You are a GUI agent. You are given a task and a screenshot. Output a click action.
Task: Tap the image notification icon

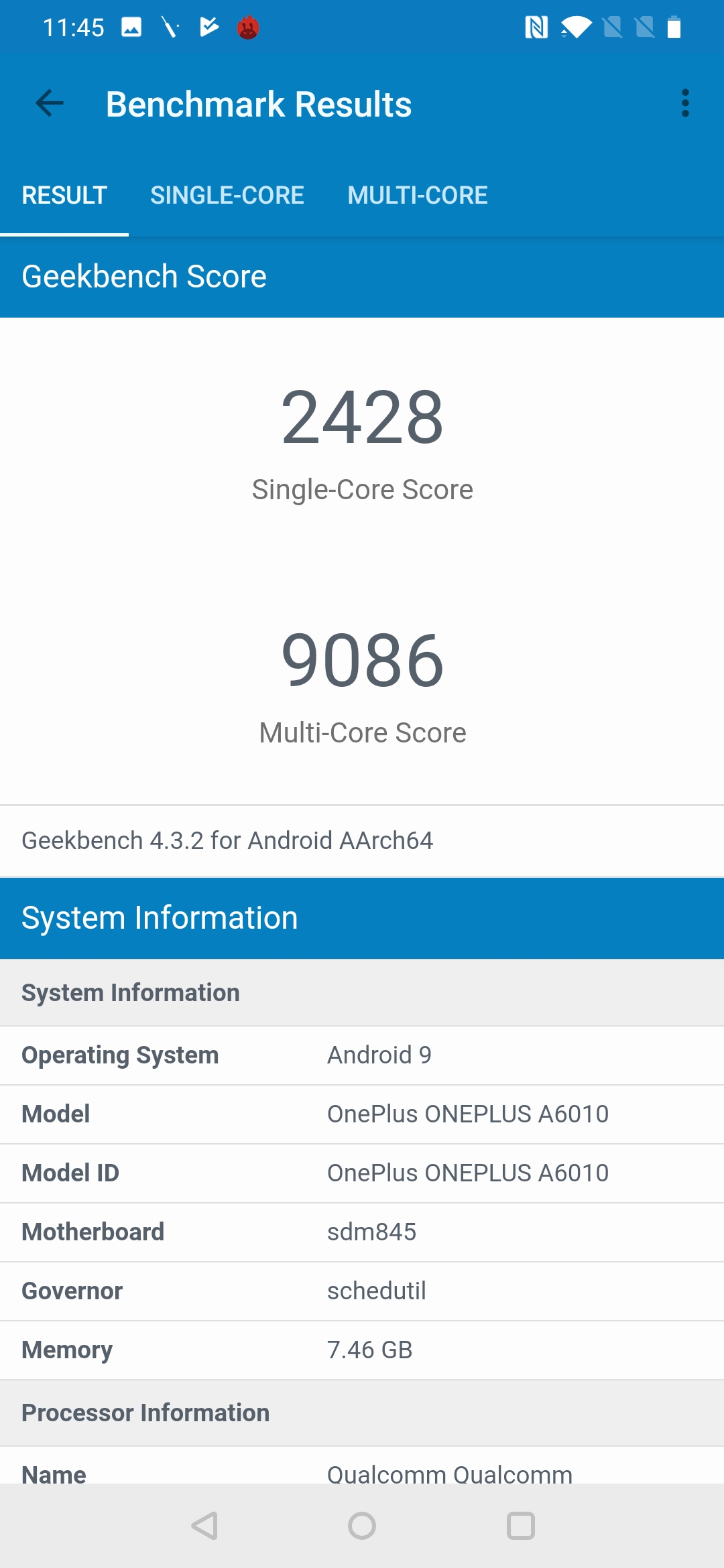tap(131, 27)
